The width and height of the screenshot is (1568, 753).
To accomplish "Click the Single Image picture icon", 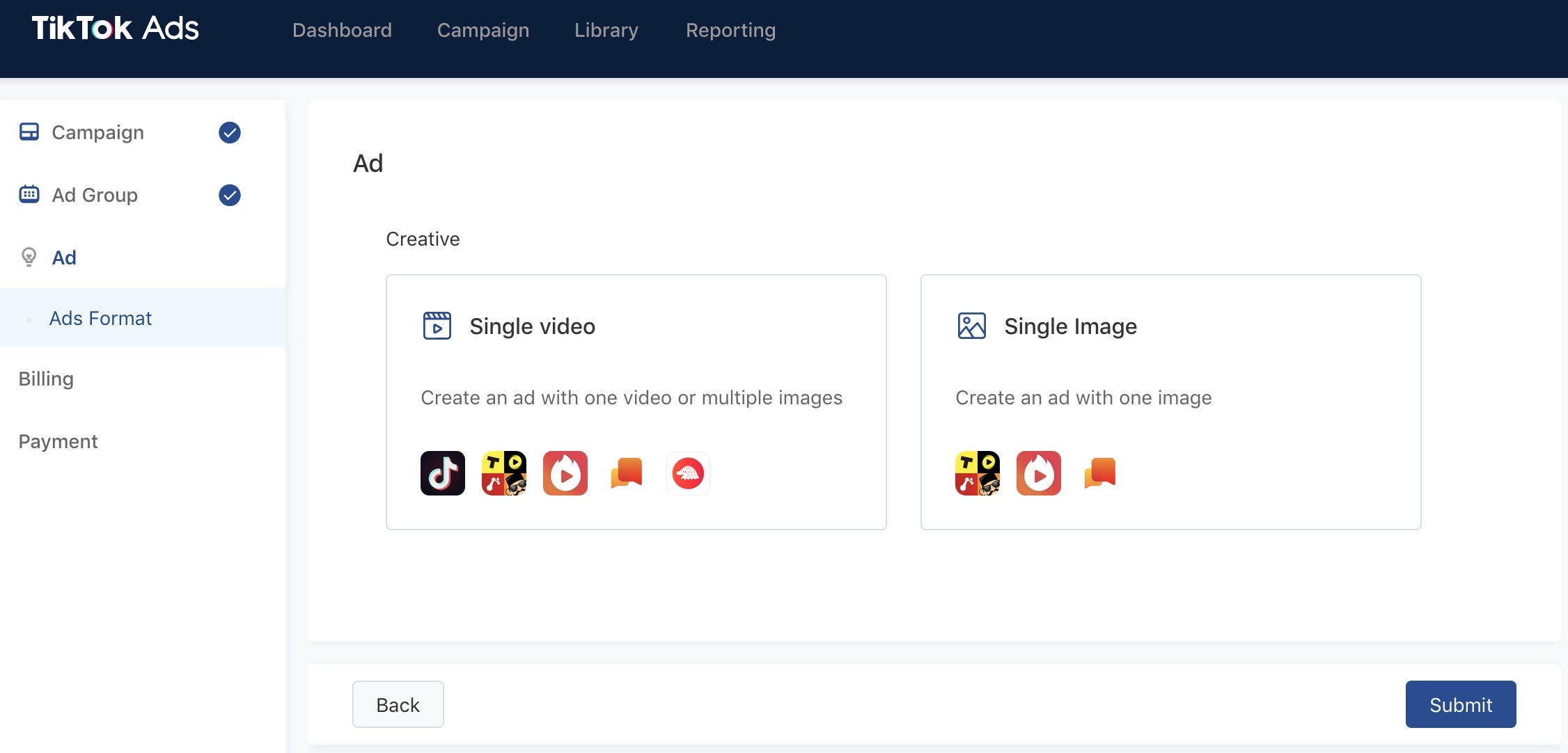I will tap(972, 326).
